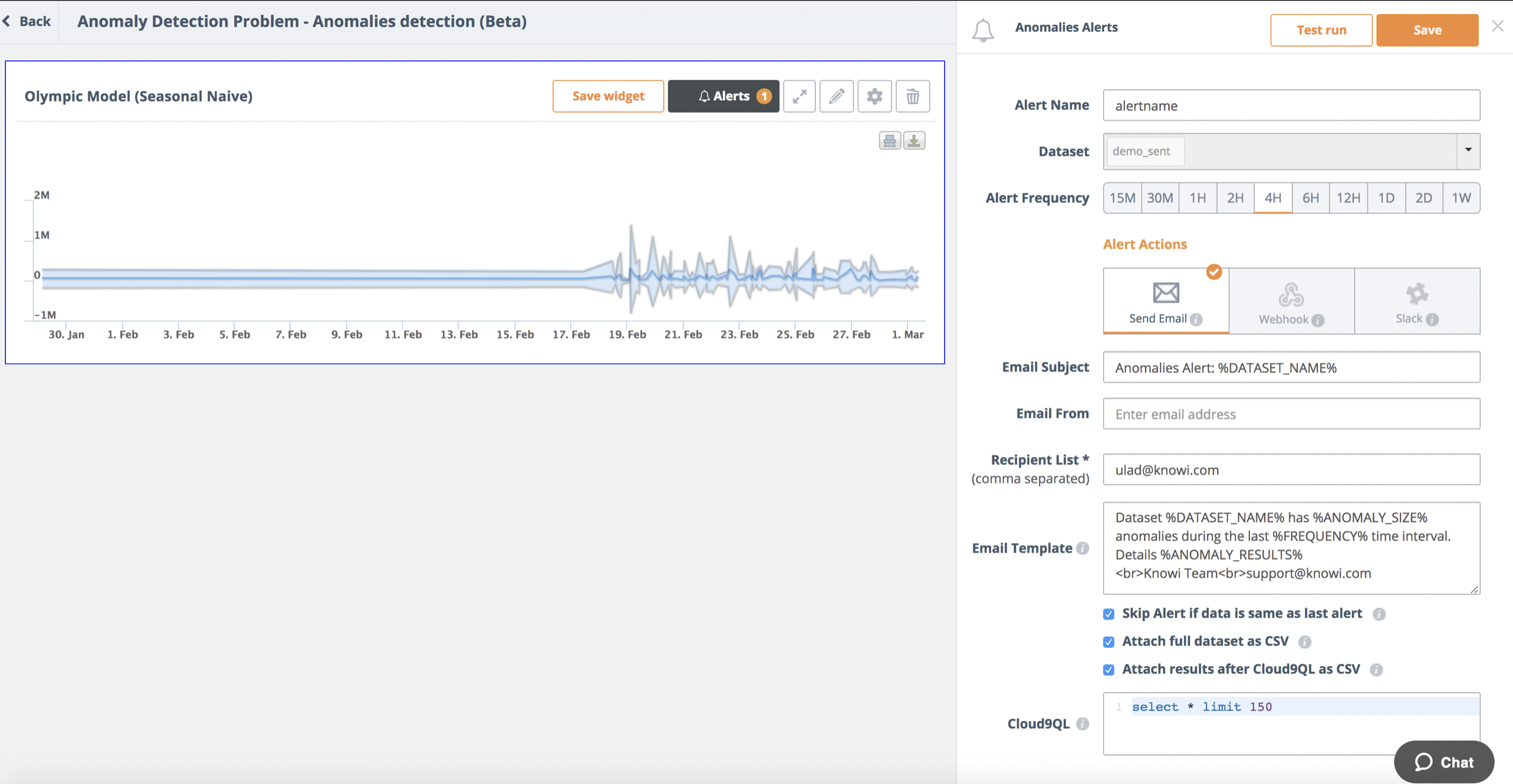The width and height of the screenshot is (1513, 784).
Task: Open widget settings gear icon
Action: [x=874, y=96]
